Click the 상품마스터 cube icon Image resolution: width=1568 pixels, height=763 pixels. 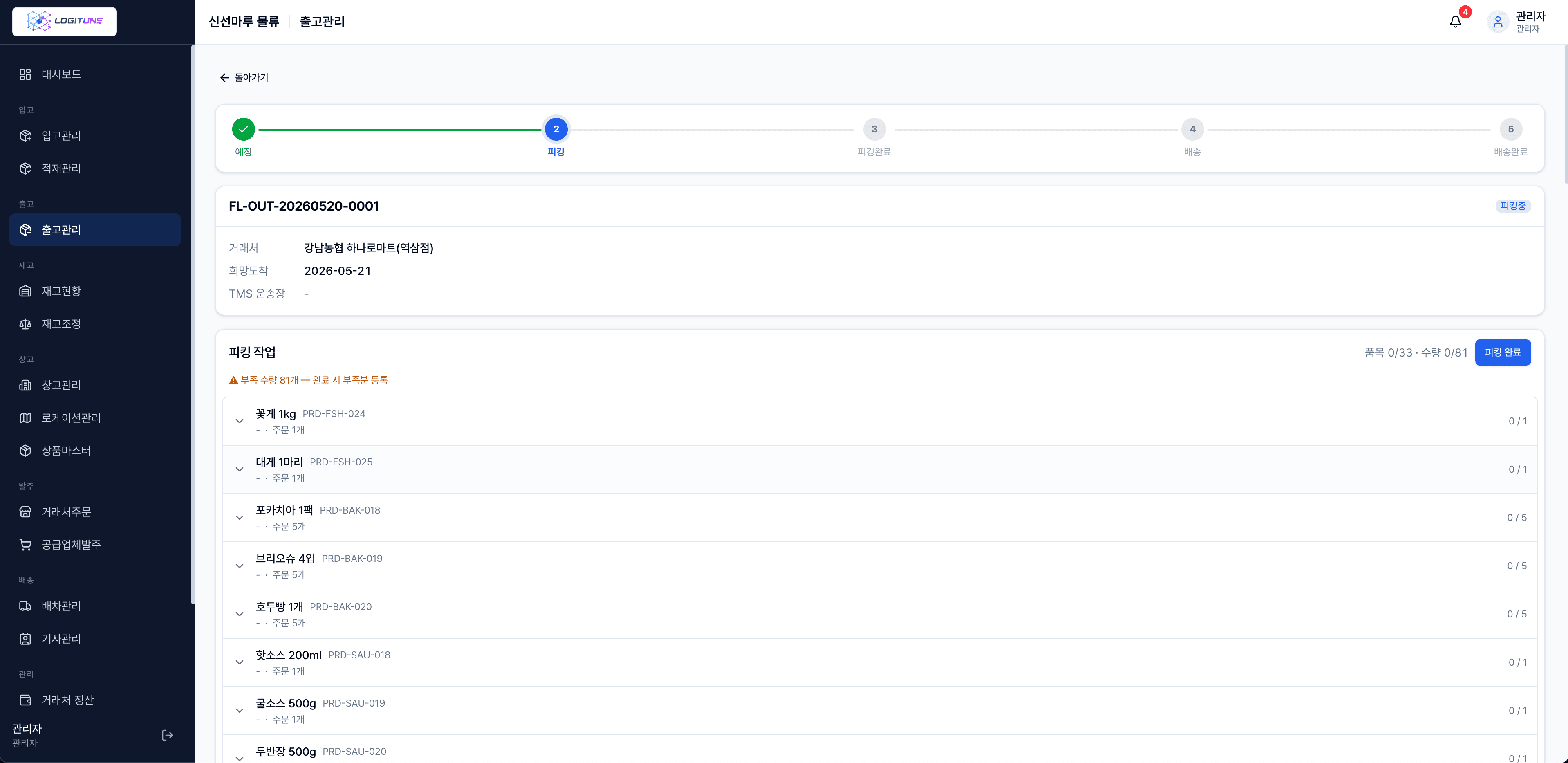click(x=25, y=451)
